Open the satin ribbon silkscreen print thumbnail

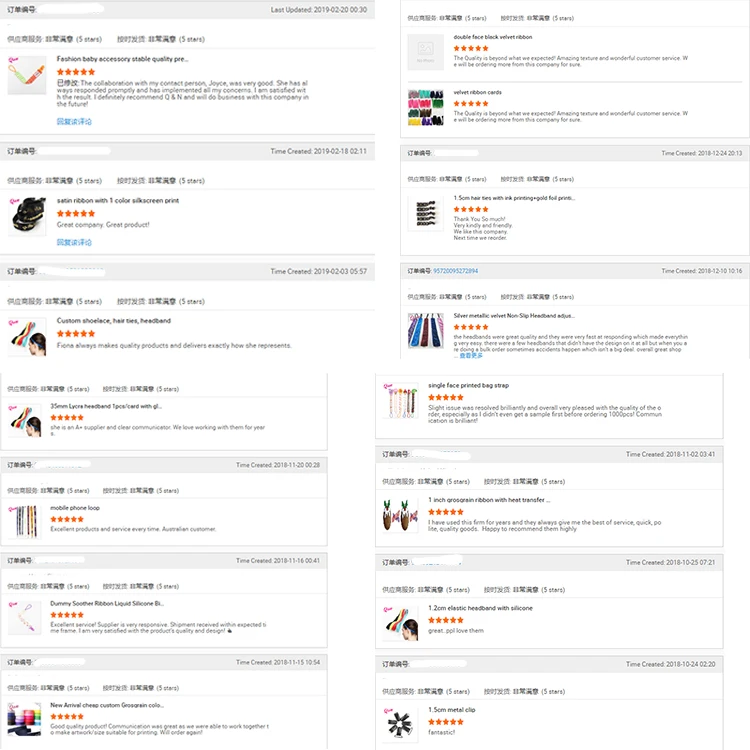(27, 217)
